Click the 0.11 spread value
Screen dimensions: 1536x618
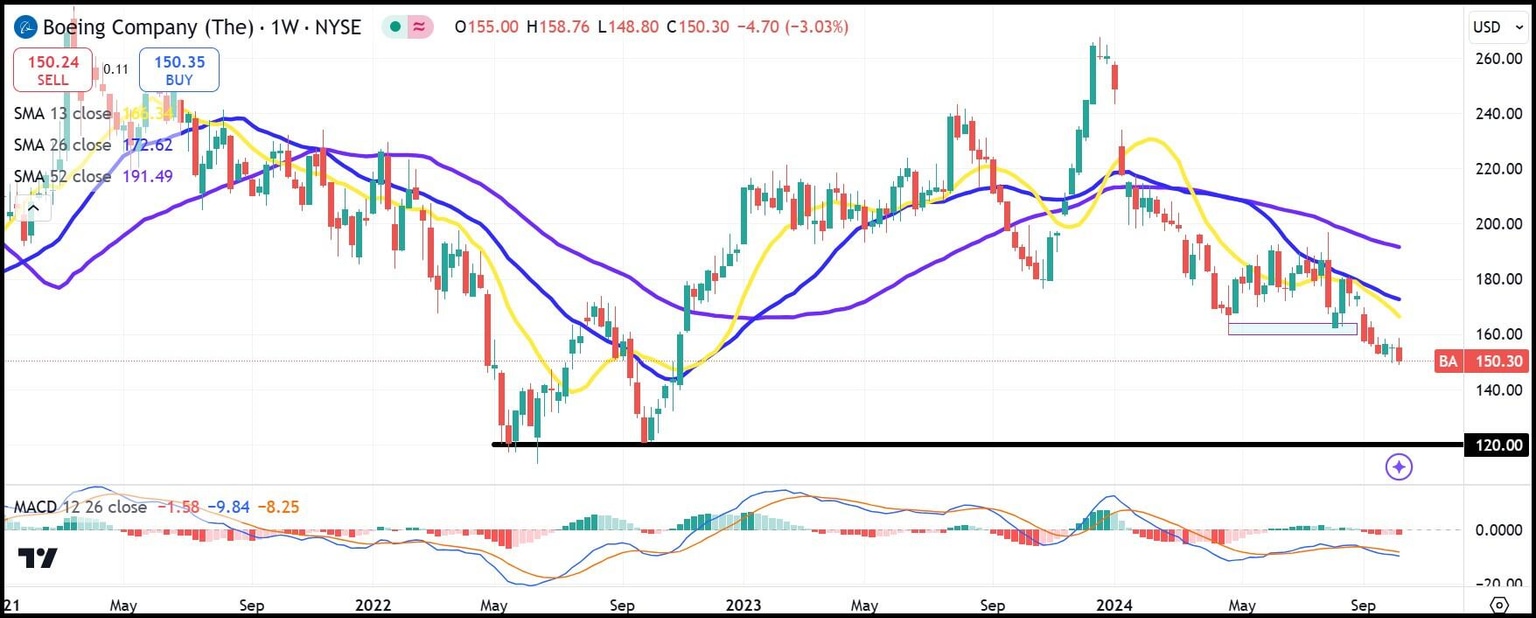(x=116, y=69)
